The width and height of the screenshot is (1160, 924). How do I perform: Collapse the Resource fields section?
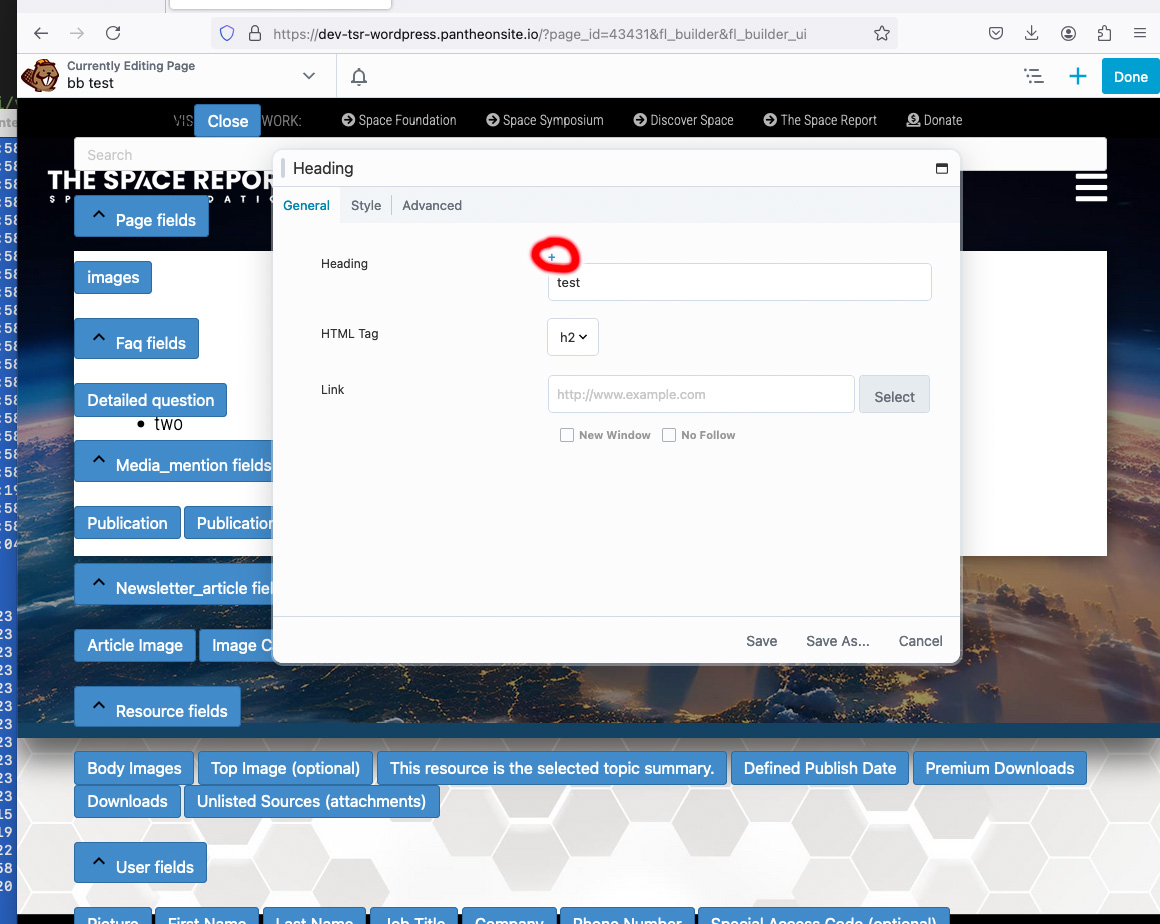tap(158, 707)
